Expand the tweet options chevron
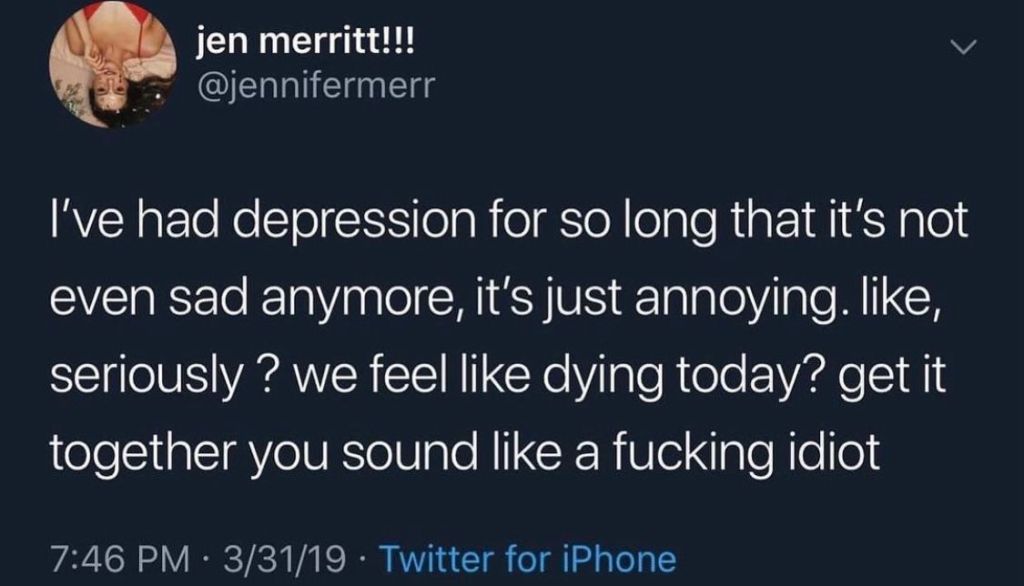The height and width of the screenshot is (586, 1024). 962,48
